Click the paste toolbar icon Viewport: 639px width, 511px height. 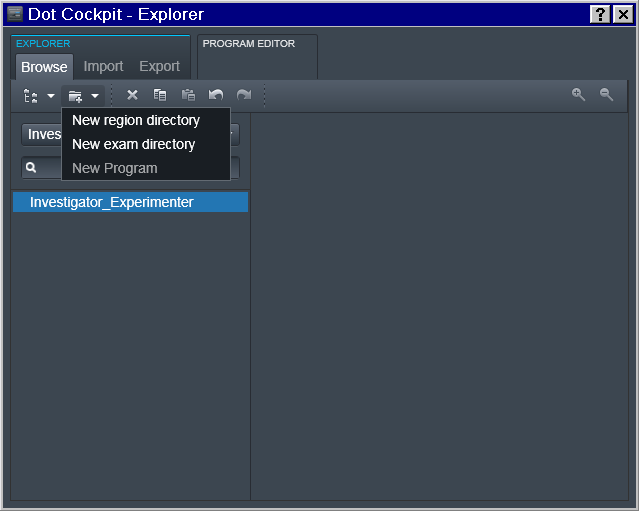(x=188, y=95)
